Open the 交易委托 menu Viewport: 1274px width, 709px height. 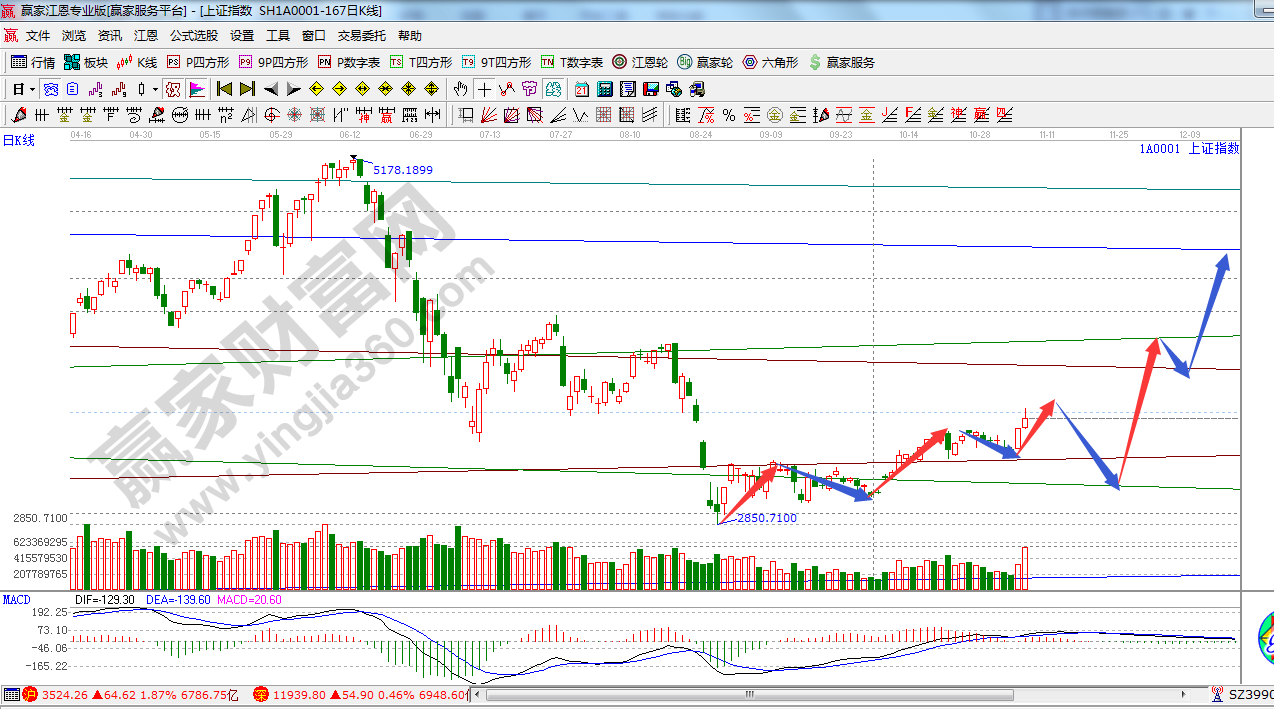[x=361, y=35]
